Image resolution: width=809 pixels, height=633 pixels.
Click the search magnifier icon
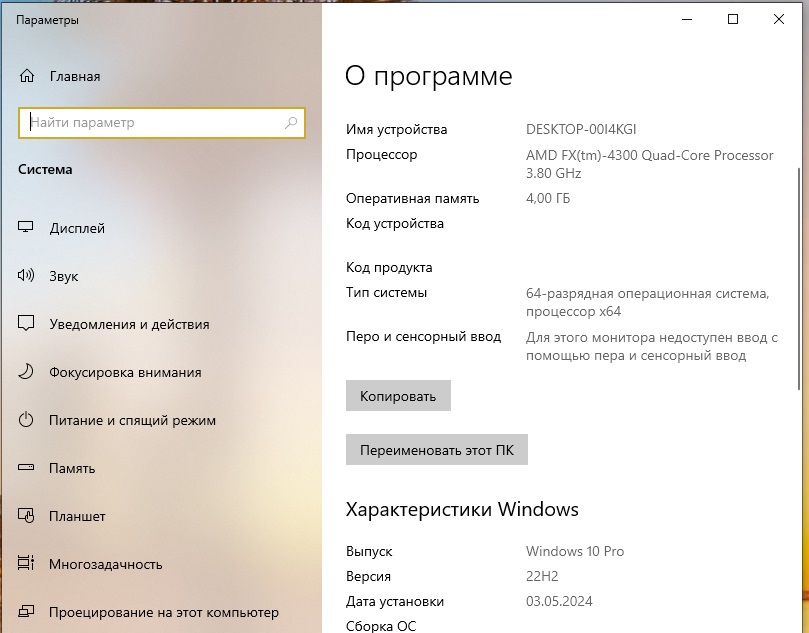(291, 123)
